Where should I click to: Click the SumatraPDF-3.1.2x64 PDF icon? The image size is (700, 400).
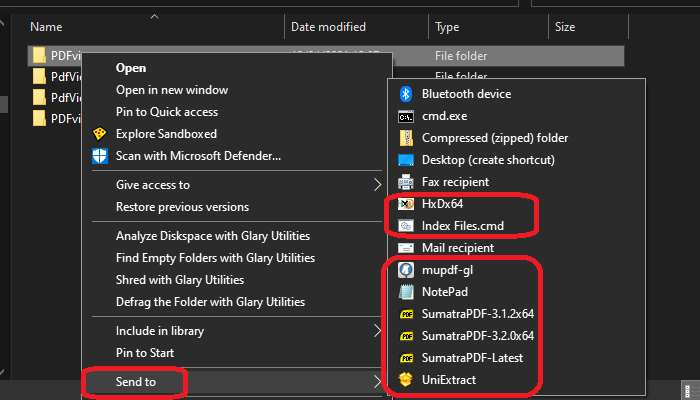pyautogui.click(x=406, y=314)
